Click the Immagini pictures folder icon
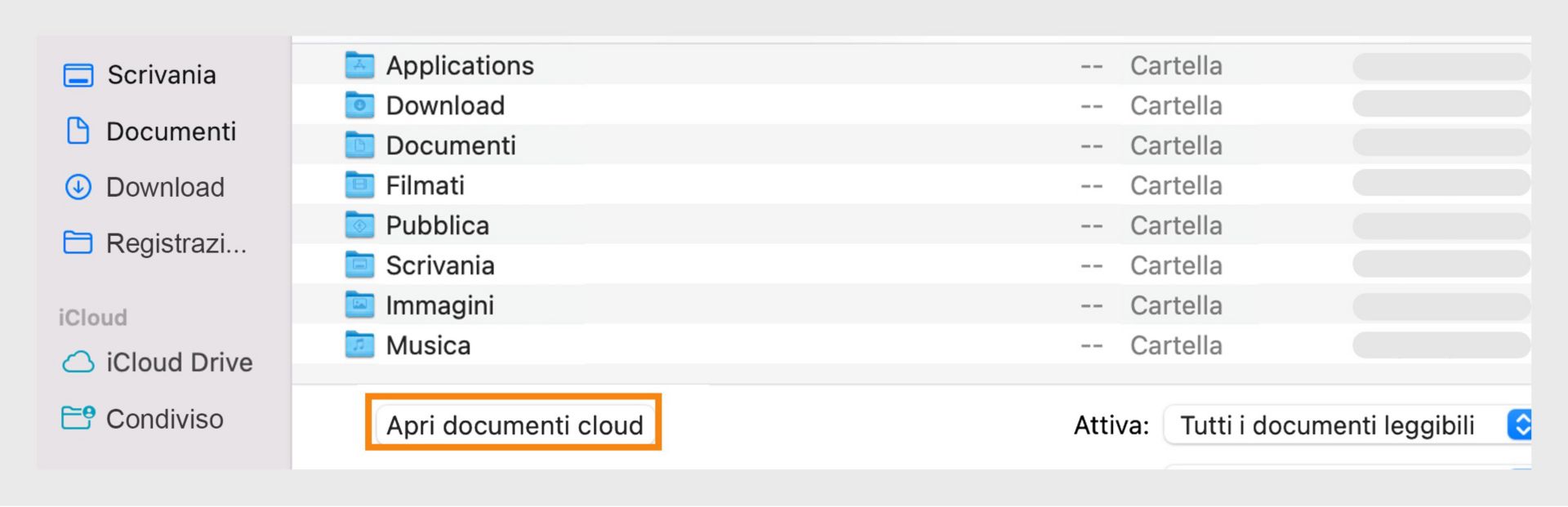This screenshot has height=507, width=1568. click(359, 305)
